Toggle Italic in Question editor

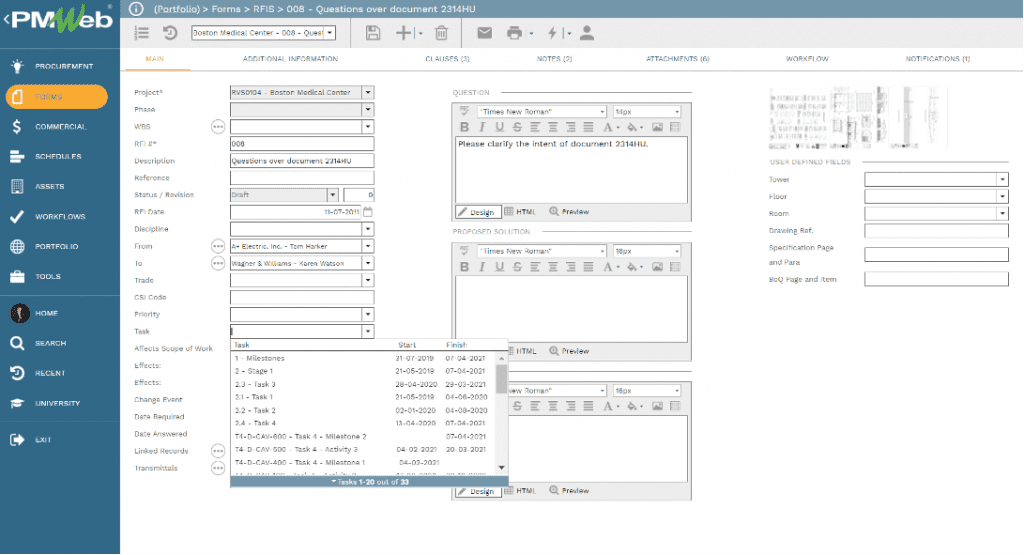coord(482,127)
